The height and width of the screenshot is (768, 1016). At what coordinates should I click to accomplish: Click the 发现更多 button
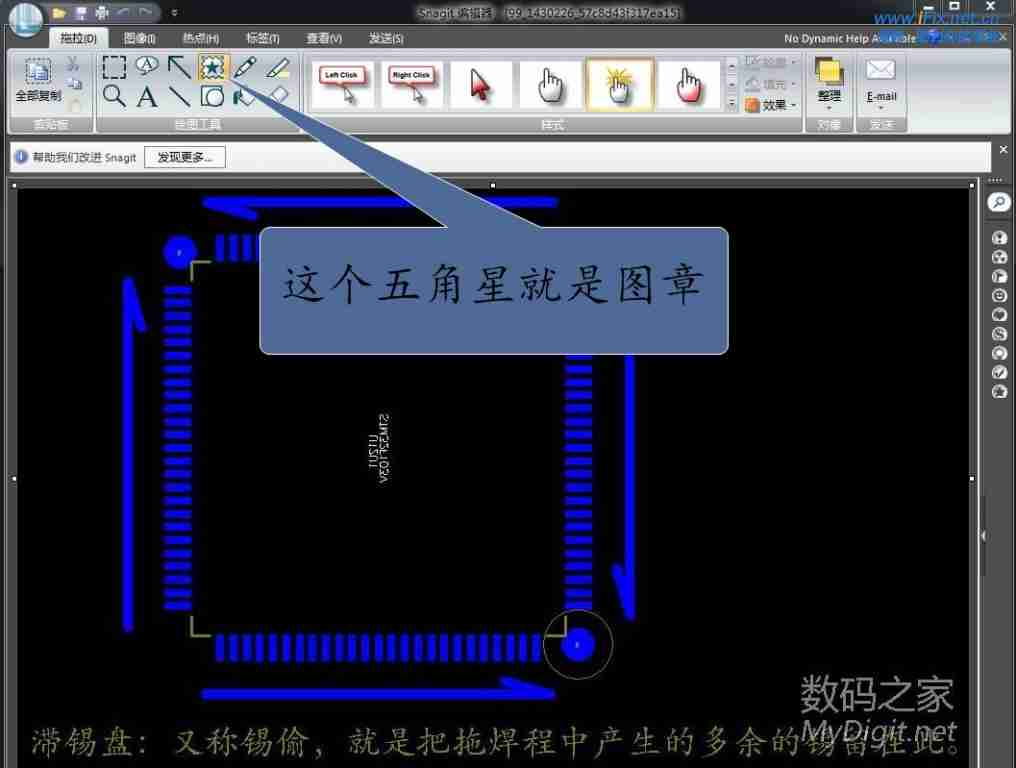[185, 156]
